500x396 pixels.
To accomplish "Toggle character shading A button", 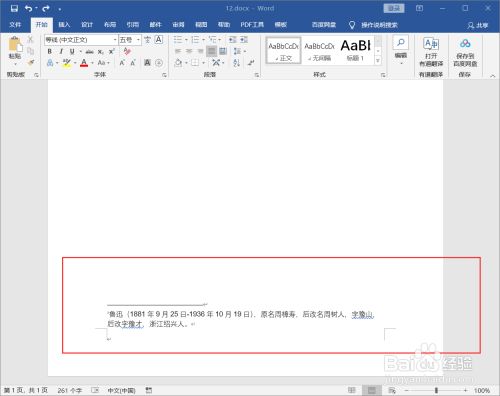I will 147,63.
